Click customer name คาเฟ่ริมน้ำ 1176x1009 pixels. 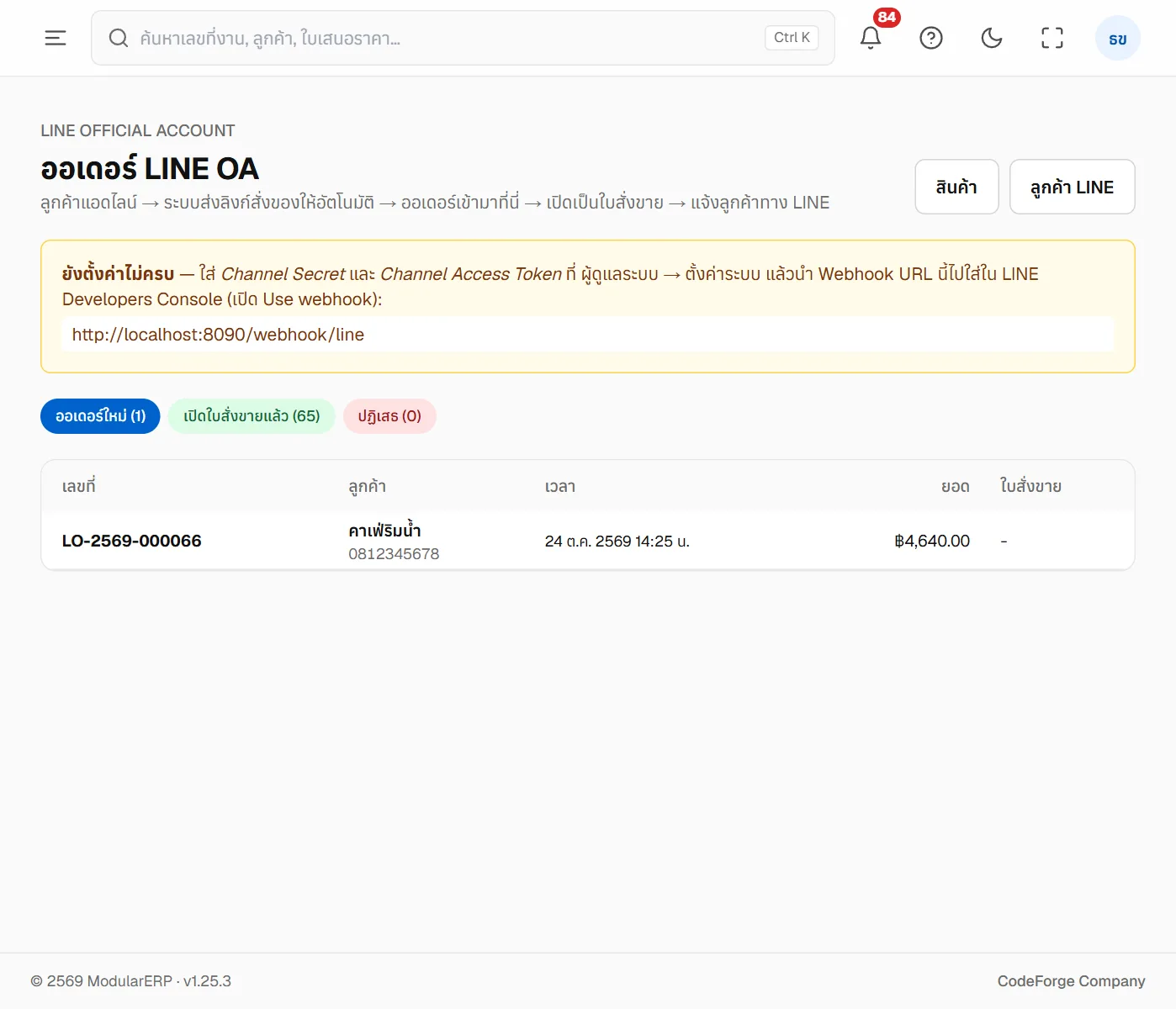[x=384, y=531]
